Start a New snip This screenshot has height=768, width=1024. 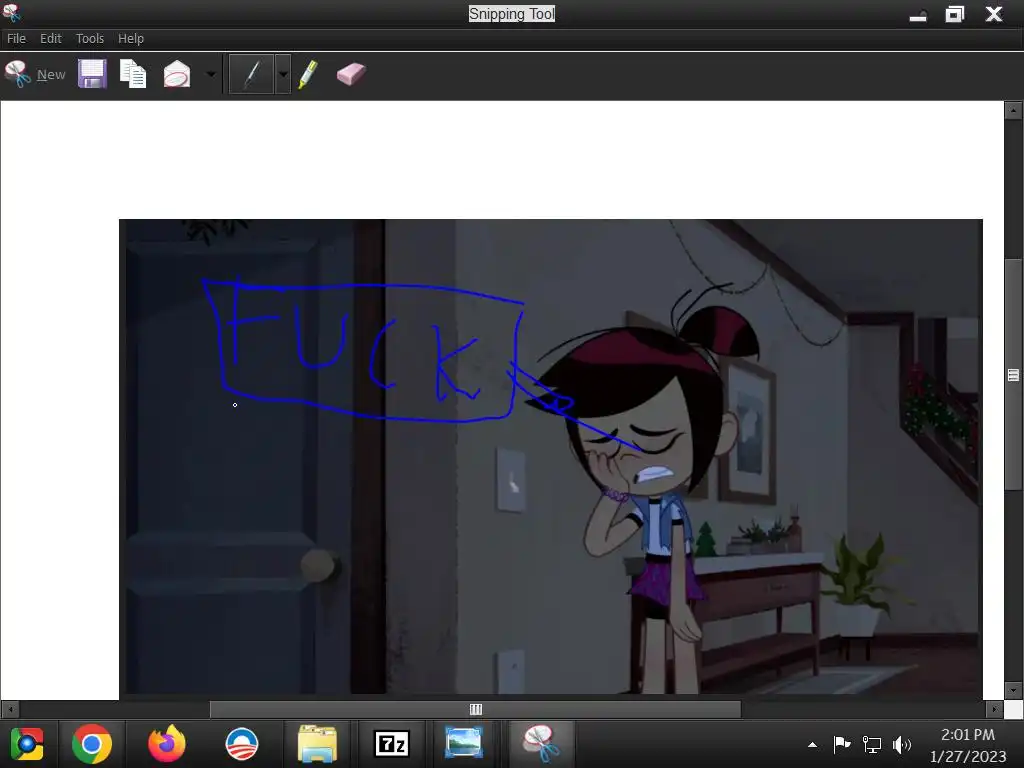click(x=35, y=74)
